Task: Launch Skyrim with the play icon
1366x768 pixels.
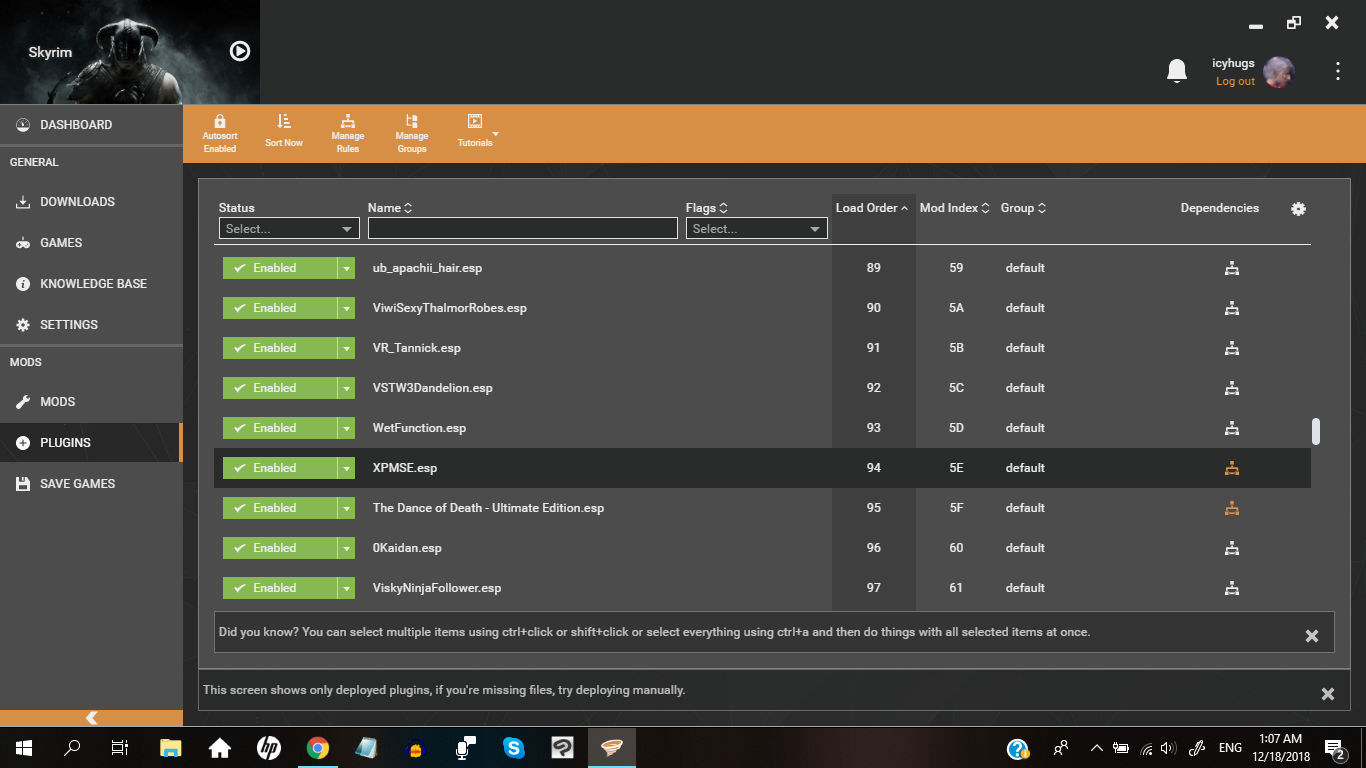Action: 240,51
